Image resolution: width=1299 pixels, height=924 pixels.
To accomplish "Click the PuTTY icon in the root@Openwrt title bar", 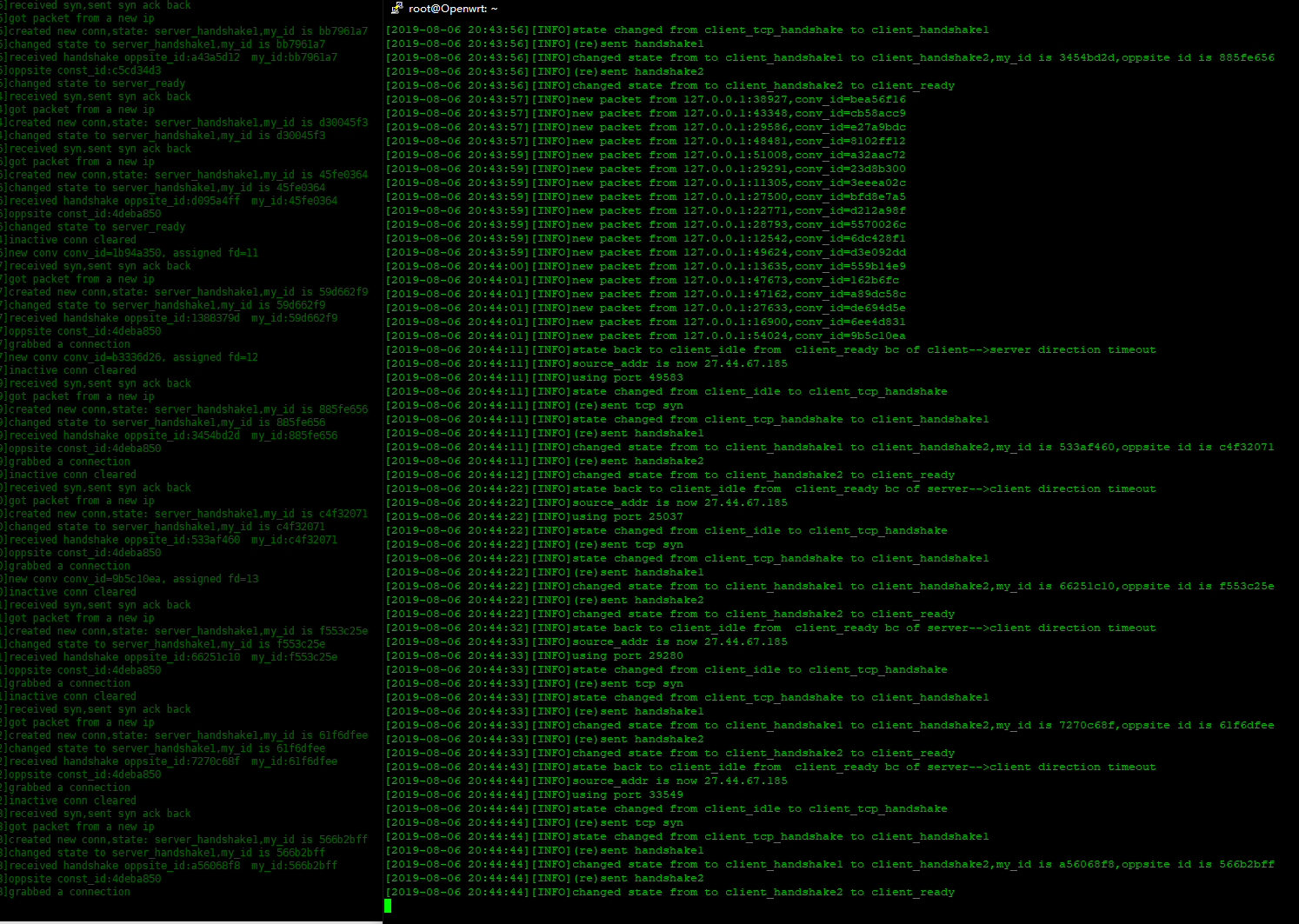I will [396, 8].
